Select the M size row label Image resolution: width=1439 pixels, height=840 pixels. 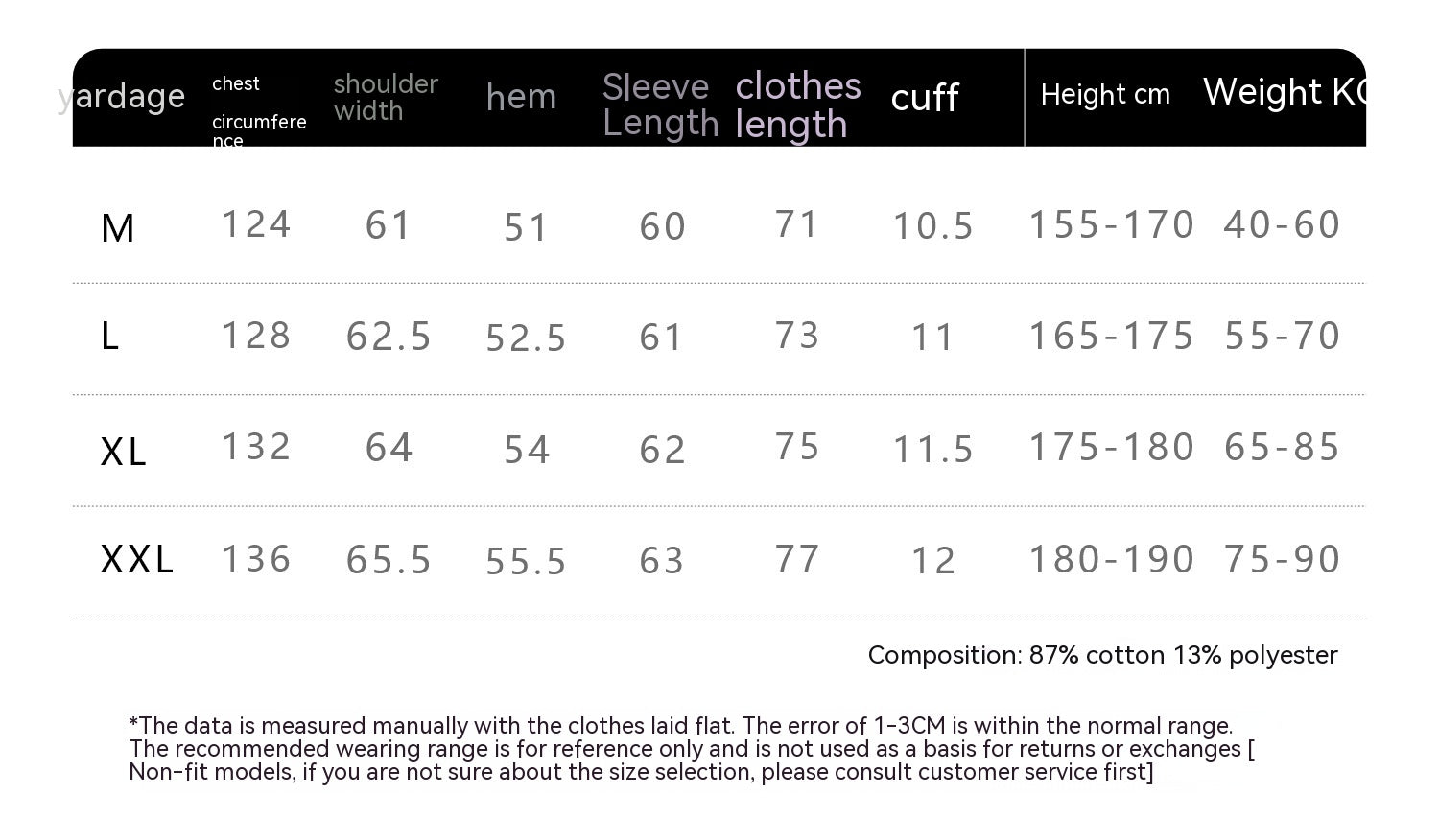[x=117, y=228]
